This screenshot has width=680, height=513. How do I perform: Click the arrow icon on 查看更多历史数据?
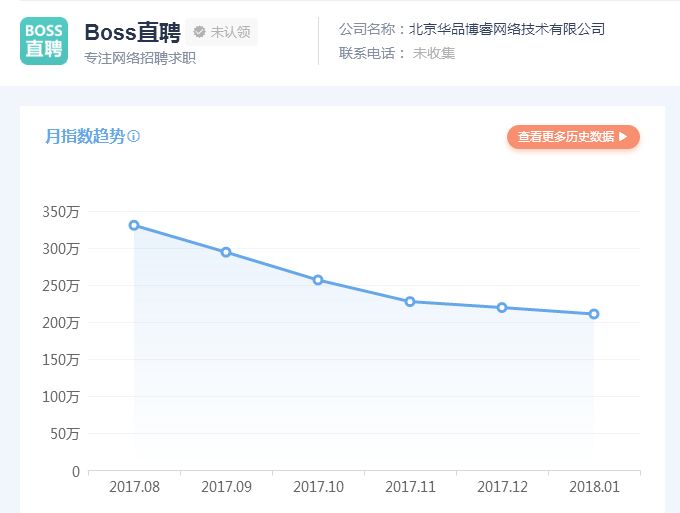623,137
